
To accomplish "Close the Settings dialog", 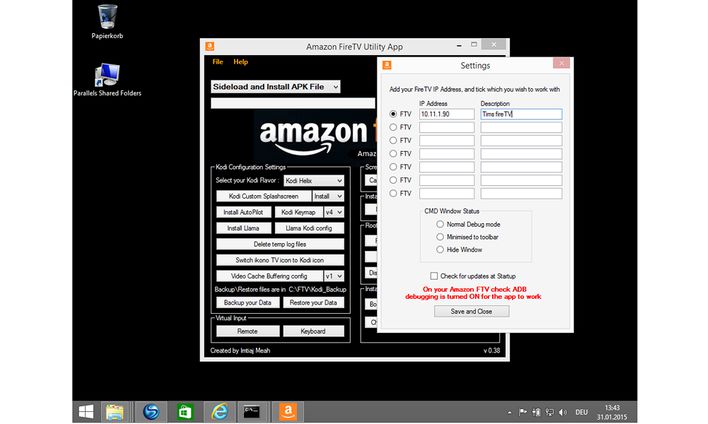I will point(561,63).
